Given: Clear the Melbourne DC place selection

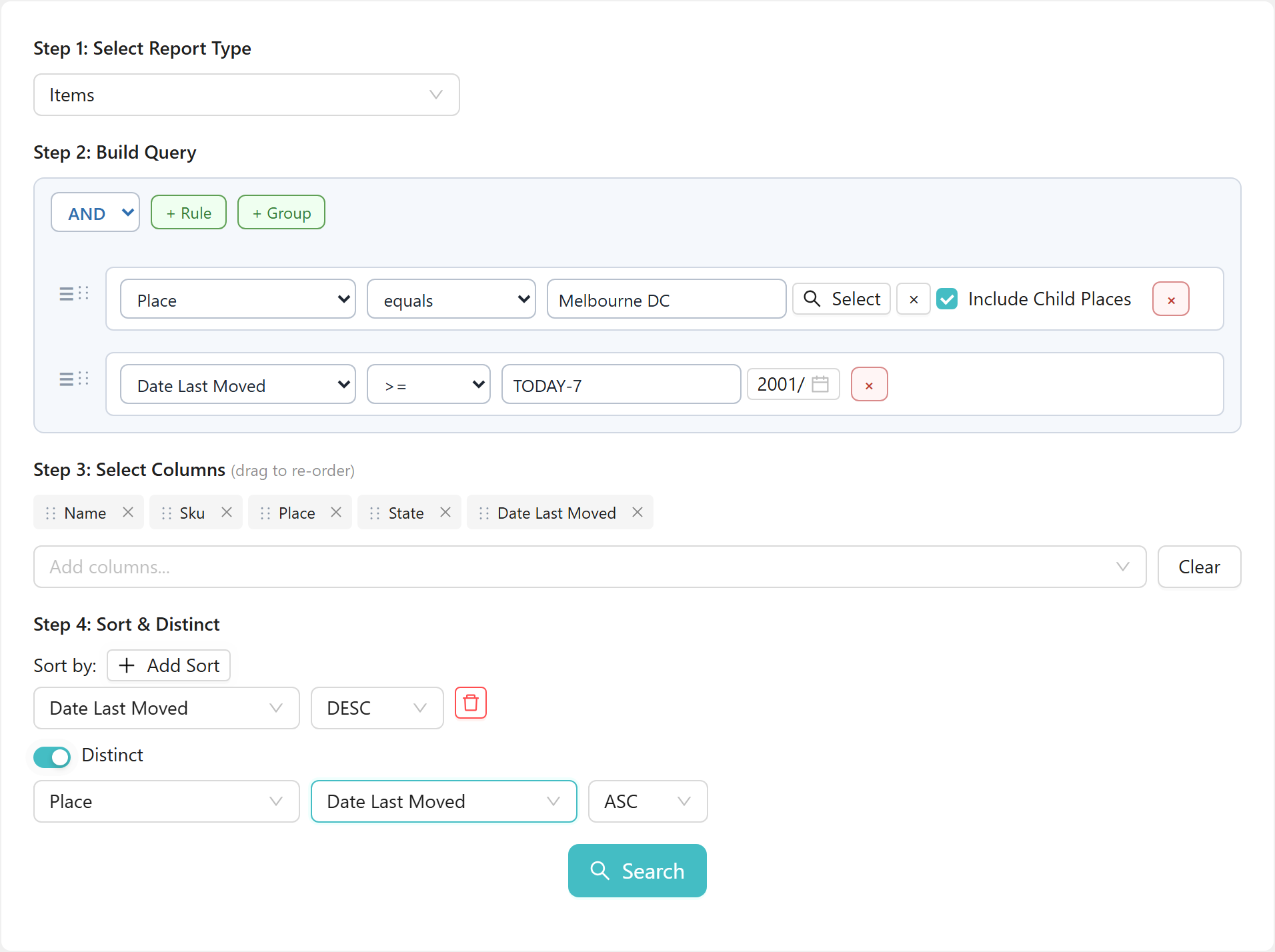Looking at the screenshot, I should tap(914, 299).
